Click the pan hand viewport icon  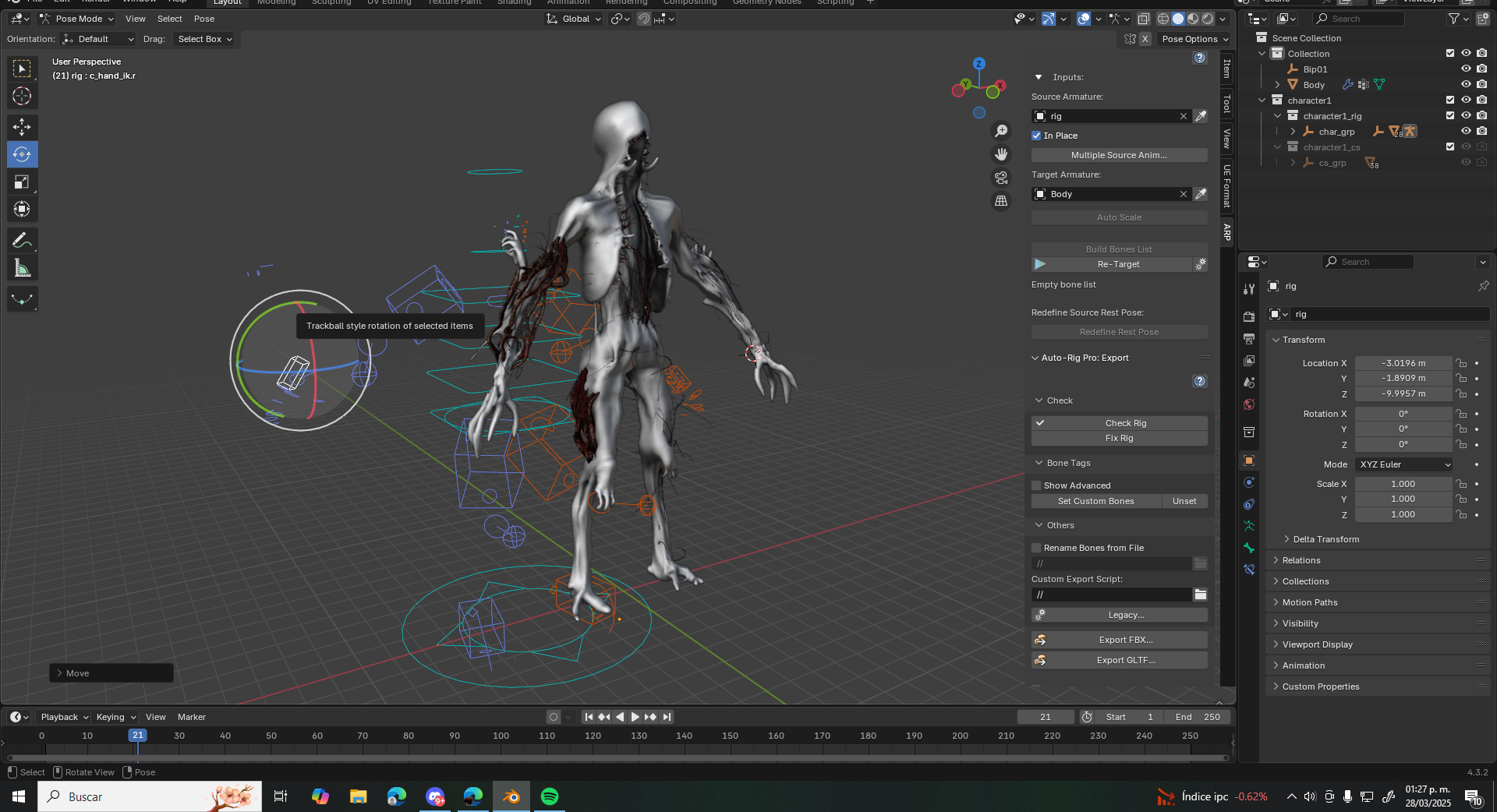tap(1001, 154)
